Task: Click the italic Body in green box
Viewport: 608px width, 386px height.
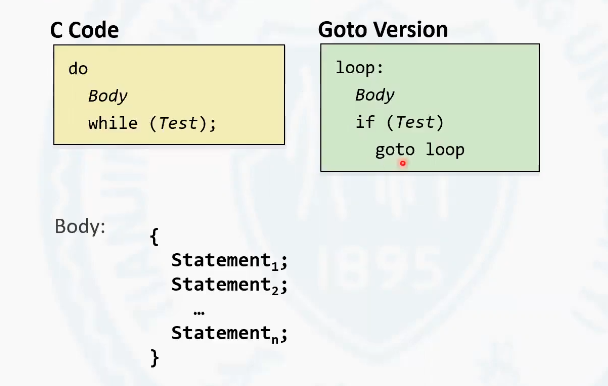Action: click(x=375, y=95)
